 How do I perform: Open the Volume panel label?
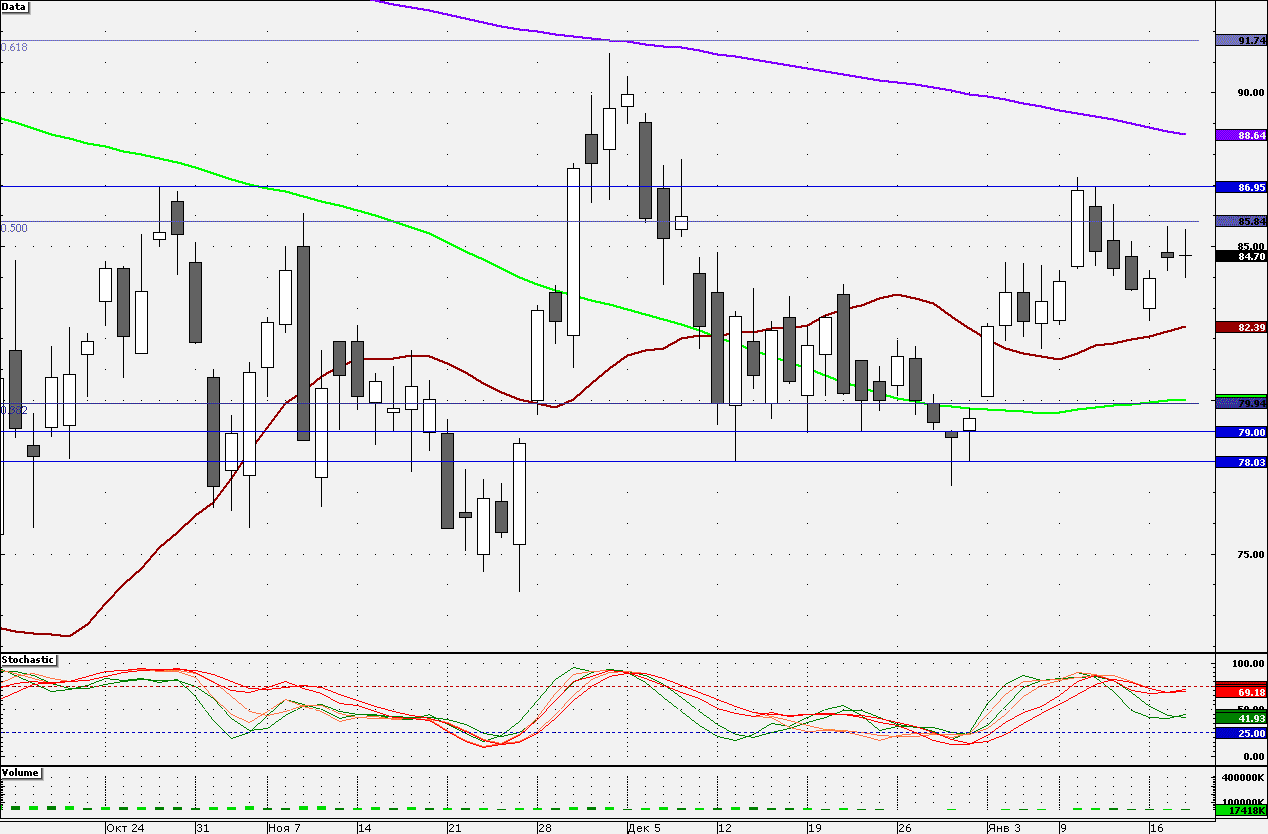point(22,773)
